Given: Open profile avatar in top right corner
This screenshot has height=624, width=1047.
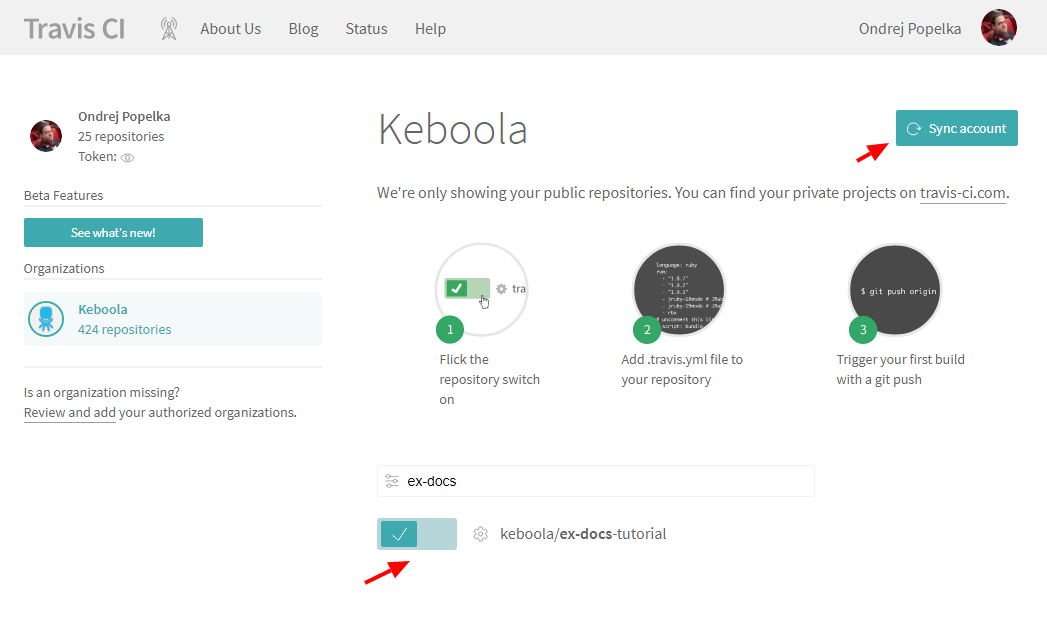Looking at the screenshot, I should click(998, 27).
